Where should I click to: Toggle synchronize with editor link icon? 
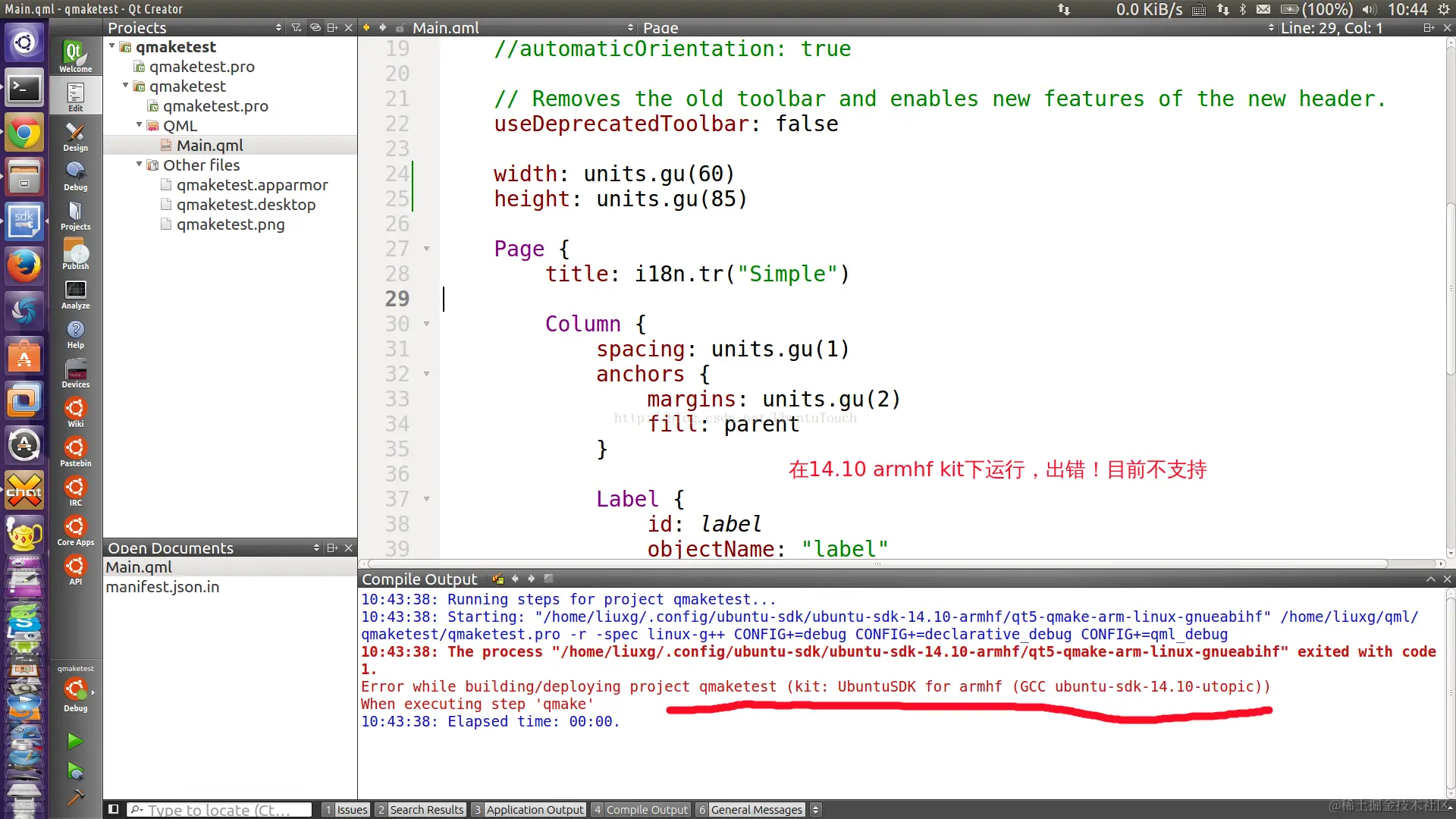[x=315, y=27]
